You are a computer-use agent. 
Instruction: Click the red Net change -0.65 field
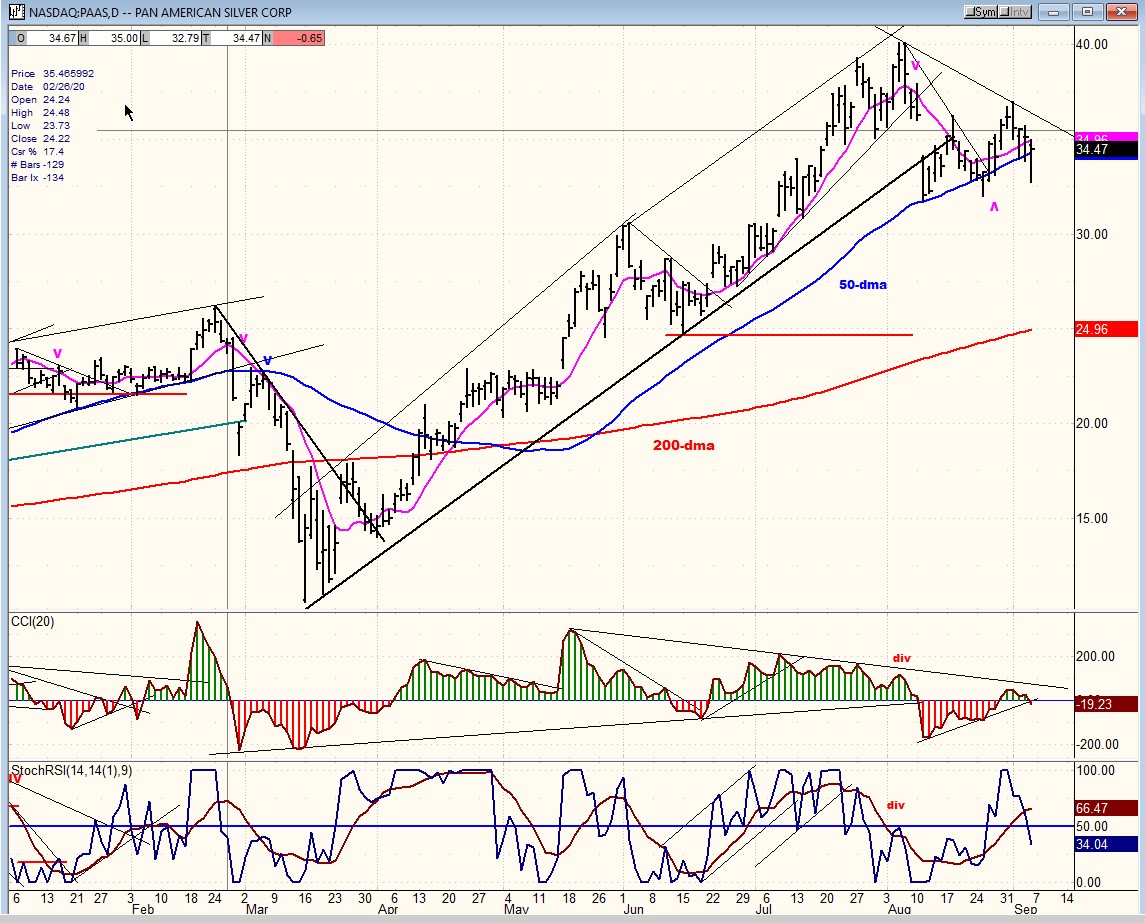coord(299,38)
